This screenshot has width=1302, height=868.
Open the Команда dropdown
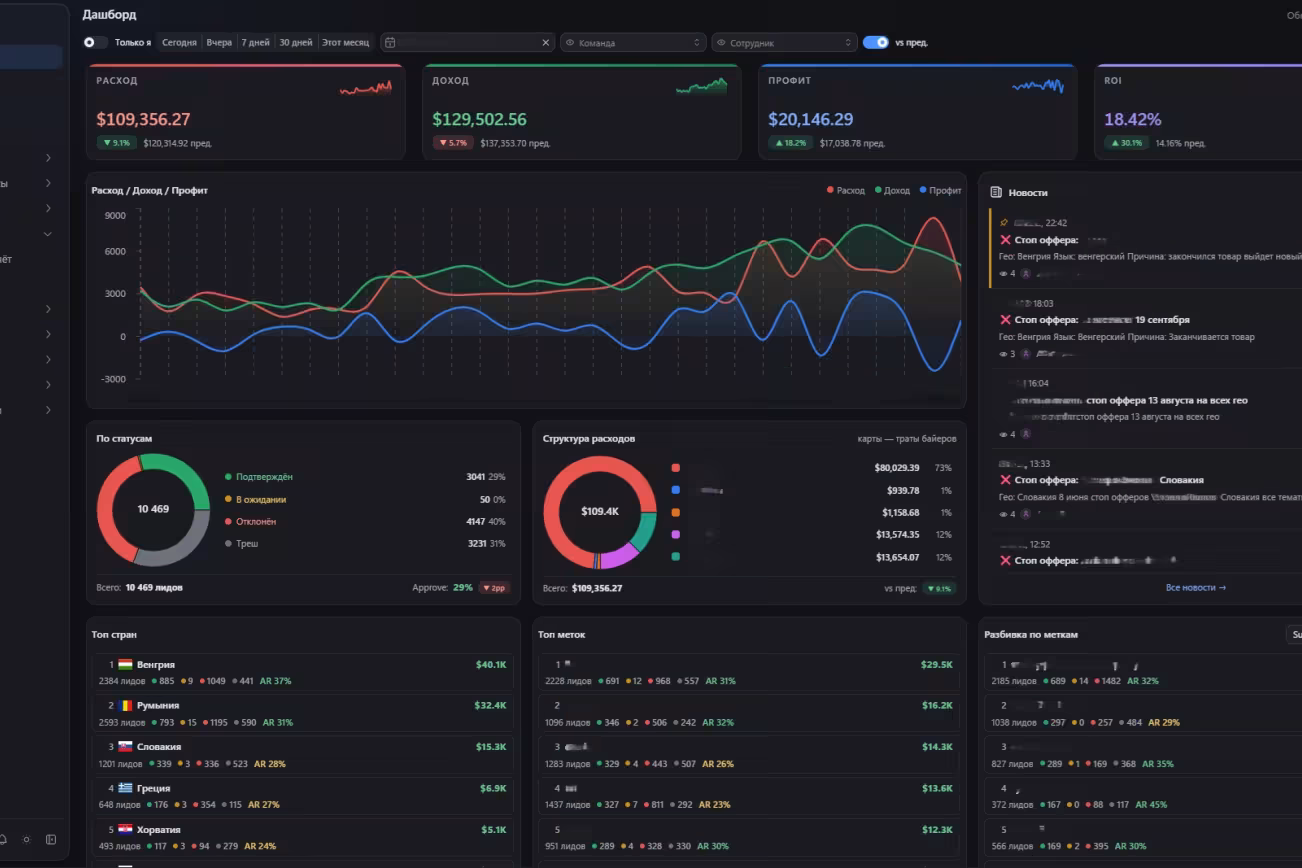[633, 43]
